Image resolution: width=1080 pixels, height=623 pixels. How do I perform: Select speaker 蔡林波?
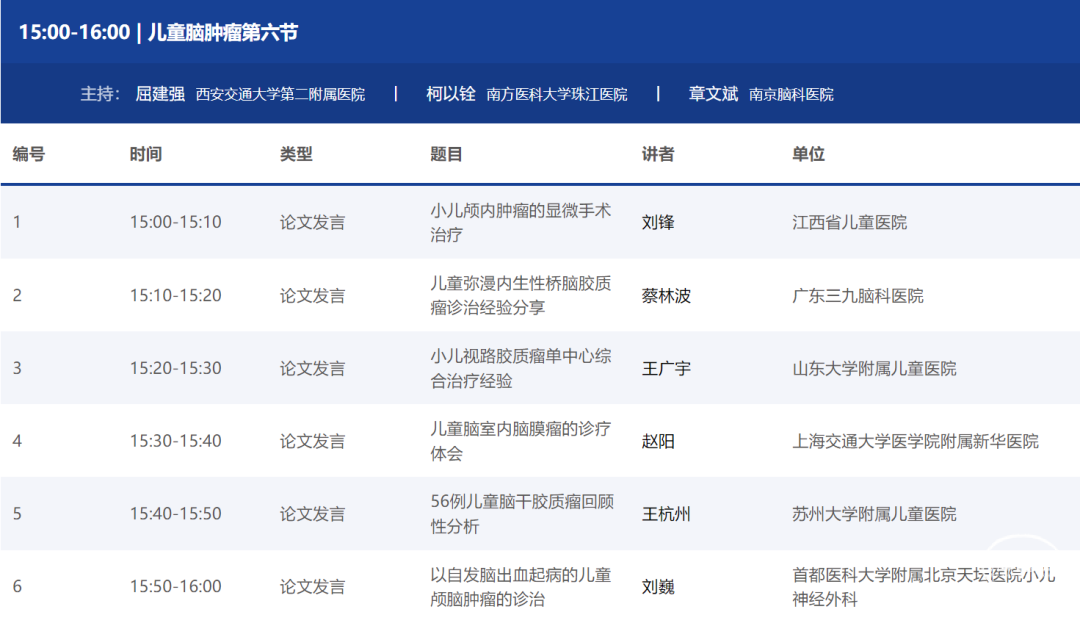pyautogui.click(x=666, y=296)
